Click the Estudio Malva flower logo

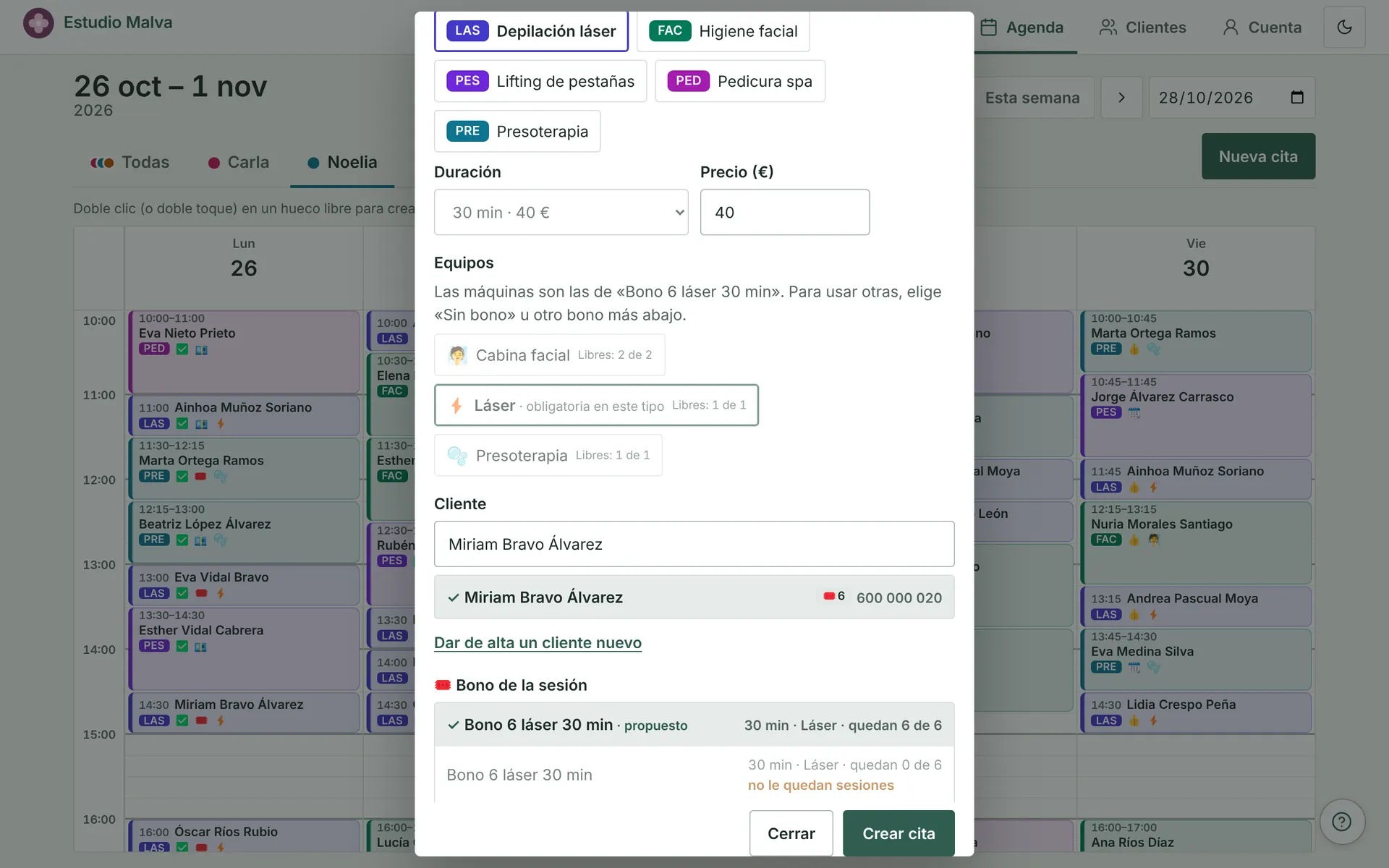tap(38, 23)
